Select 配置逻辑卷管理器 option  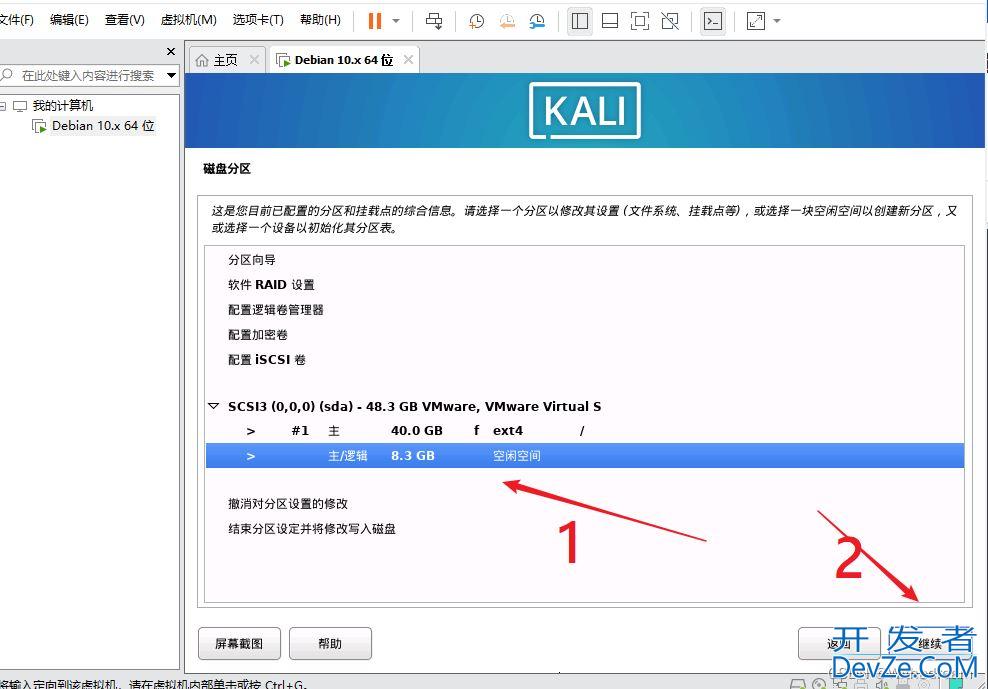point(275,310)
